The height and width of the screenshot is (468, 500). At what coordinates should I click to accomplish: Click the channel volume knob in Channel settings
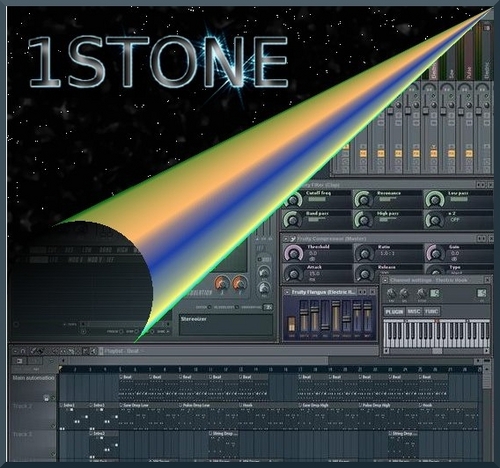pos(404,294)
